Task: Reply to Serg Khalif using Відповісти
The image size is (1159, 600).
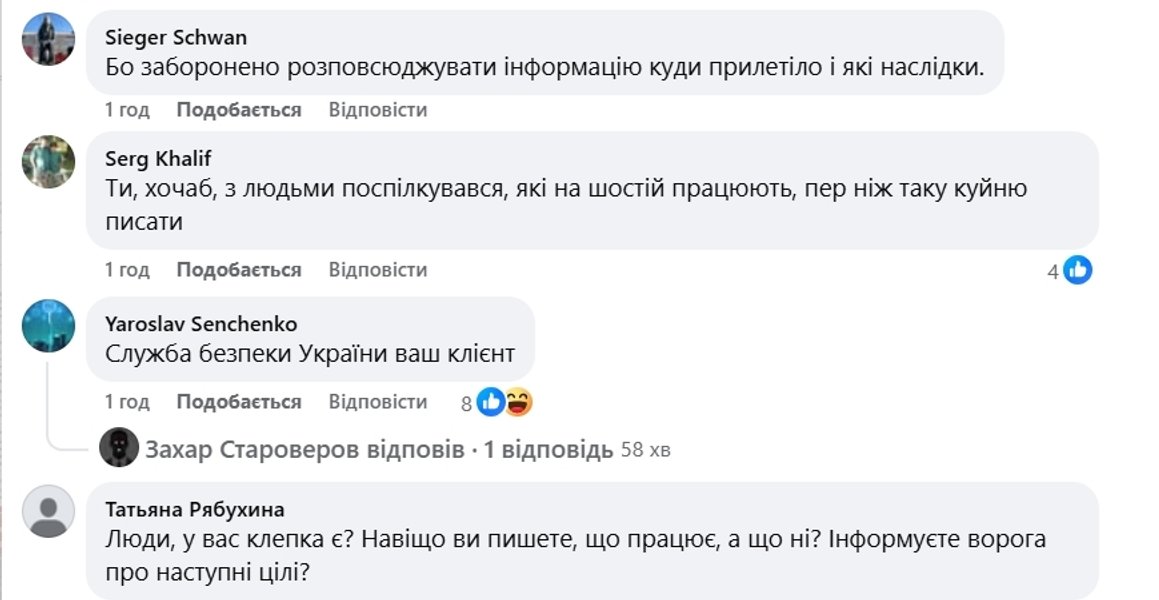Action: pyautogui.click(x=378, y=270)
